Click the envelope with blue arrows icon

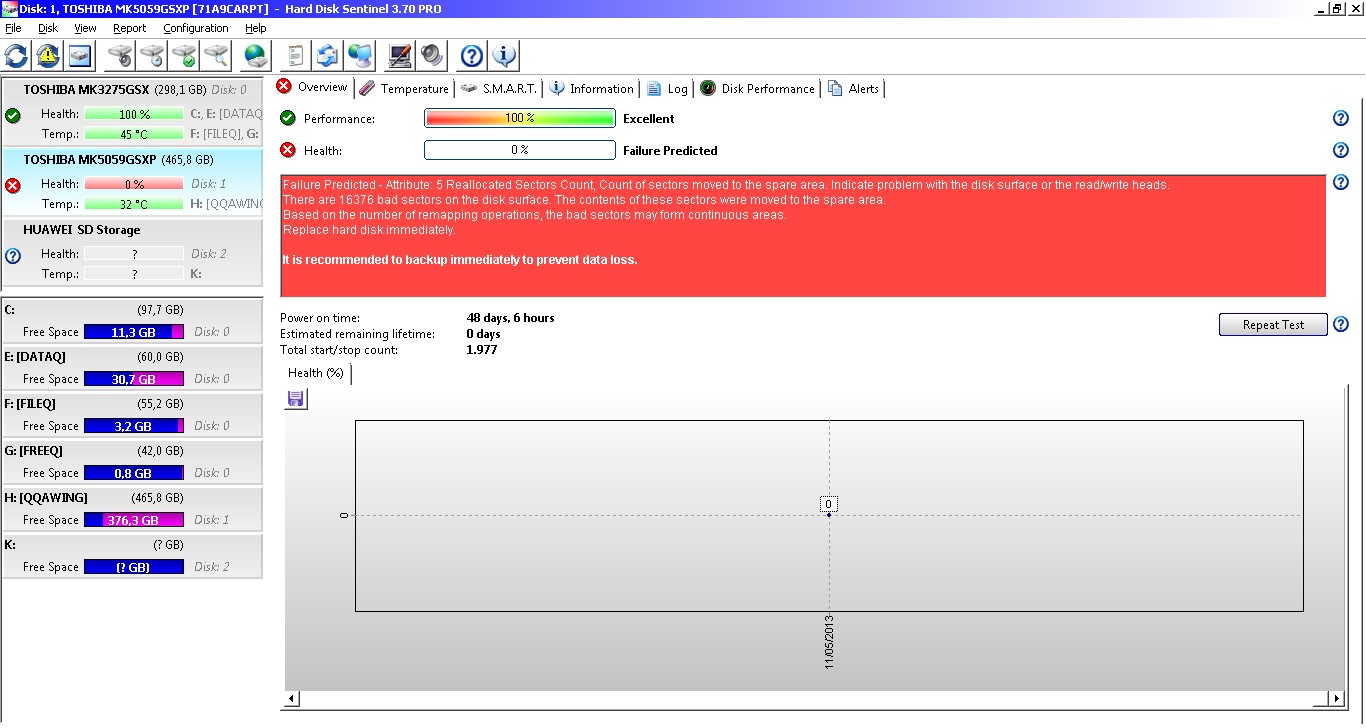pyautogui.click(x=328, y=56)
